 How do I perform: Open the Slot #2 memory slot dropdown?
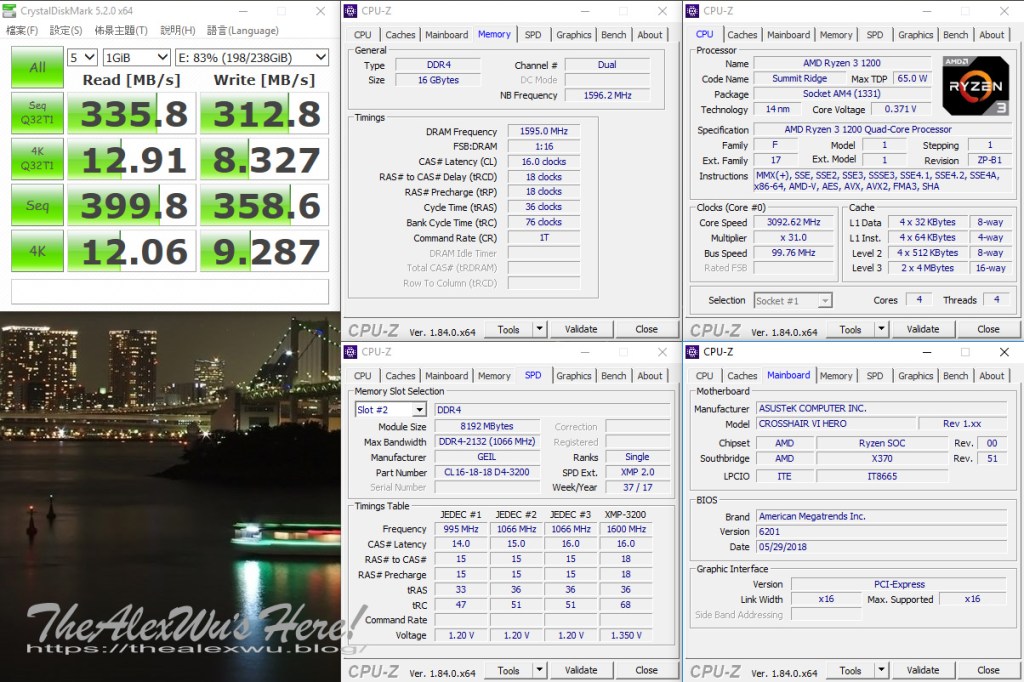pyautogui.click(x=391, y=409)
